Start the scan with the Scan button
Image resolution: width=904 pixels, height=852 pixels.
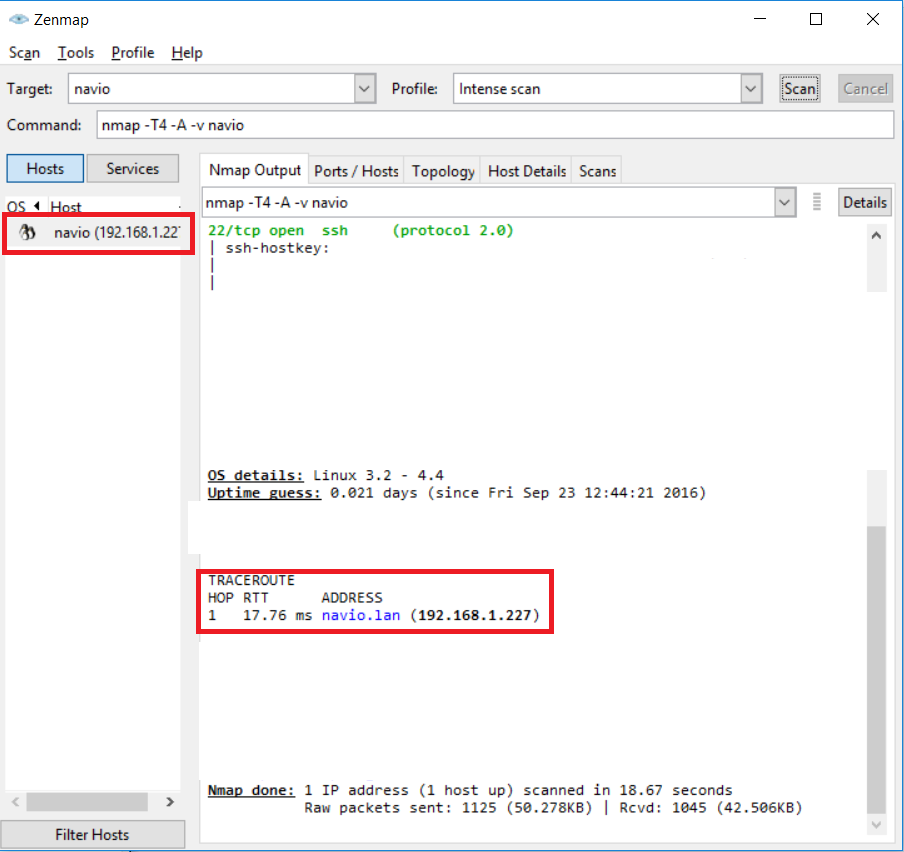pos(800,89)
